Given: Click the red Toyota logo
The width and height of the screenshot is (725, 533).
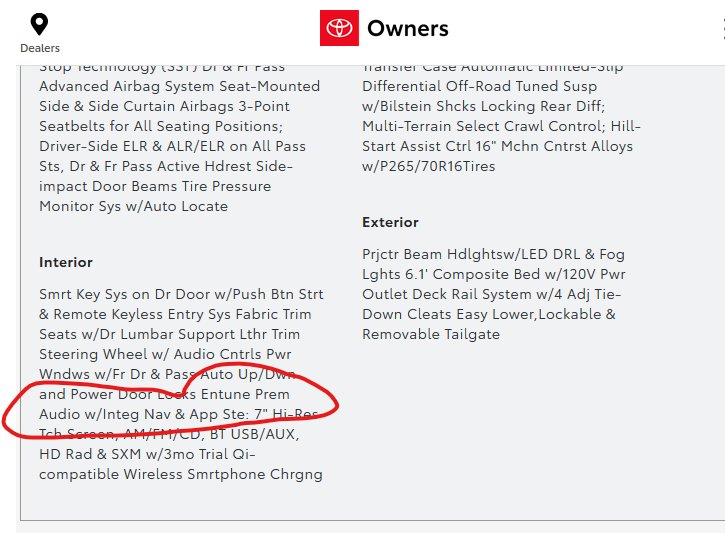Looking at the screenshot, I should (x=339, y=28).
